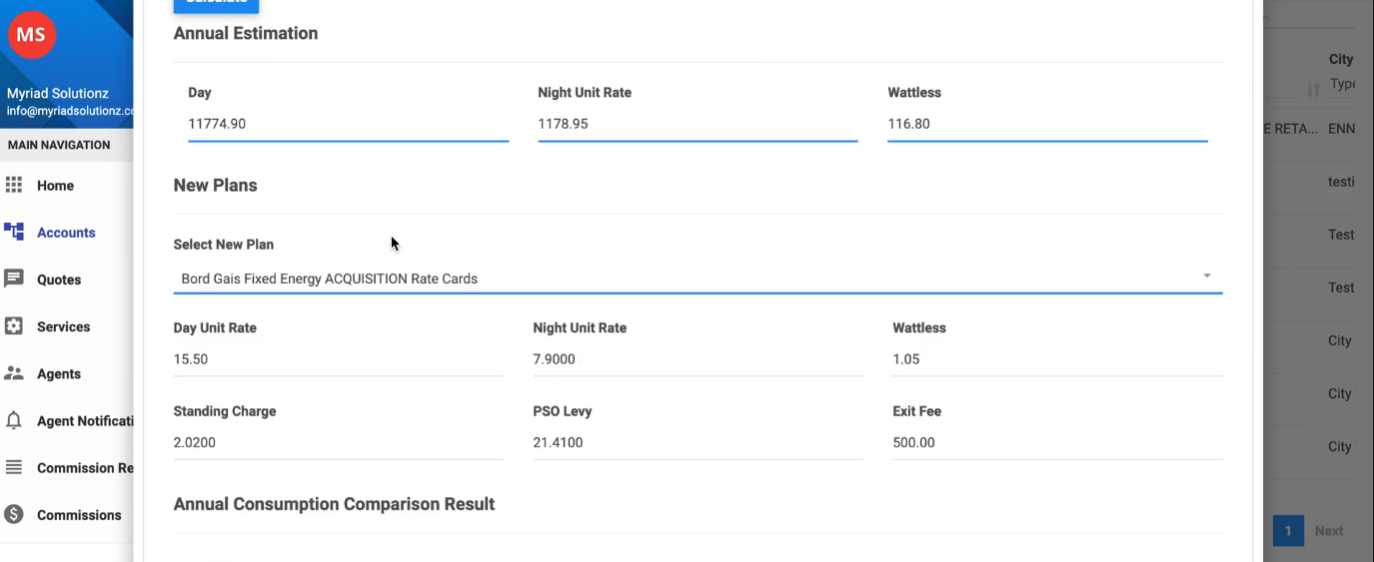
Task: Click the Exit Fee field
Action: pos(1057,442)
